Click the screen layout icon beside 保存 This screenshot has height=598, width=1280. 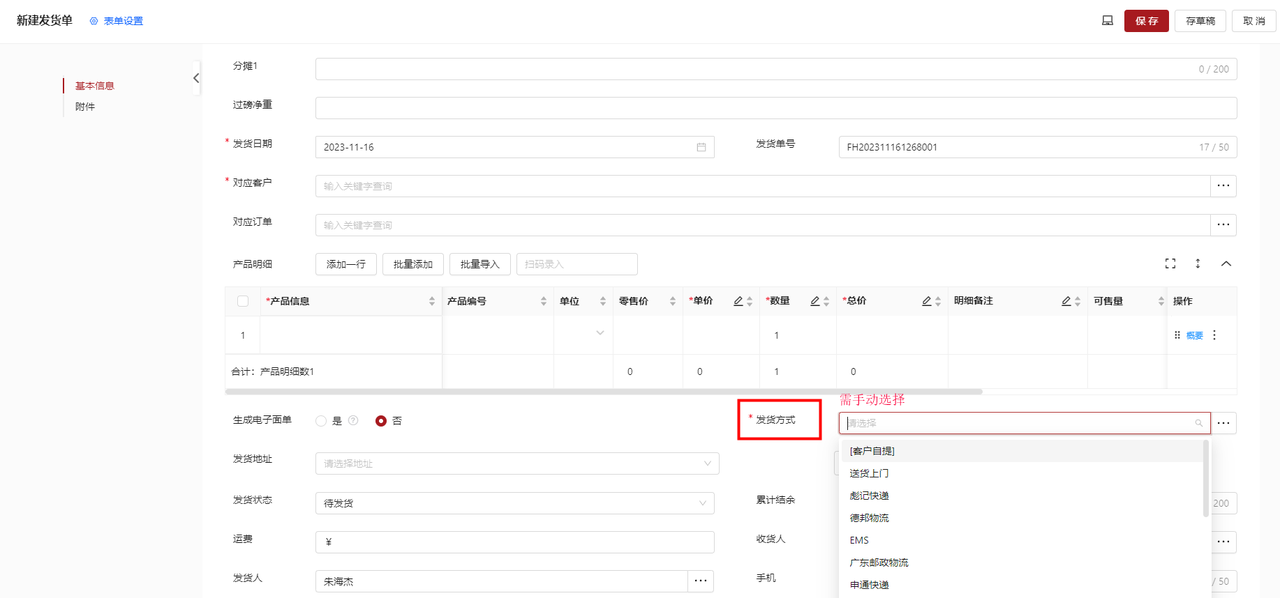click(1107, 21)
